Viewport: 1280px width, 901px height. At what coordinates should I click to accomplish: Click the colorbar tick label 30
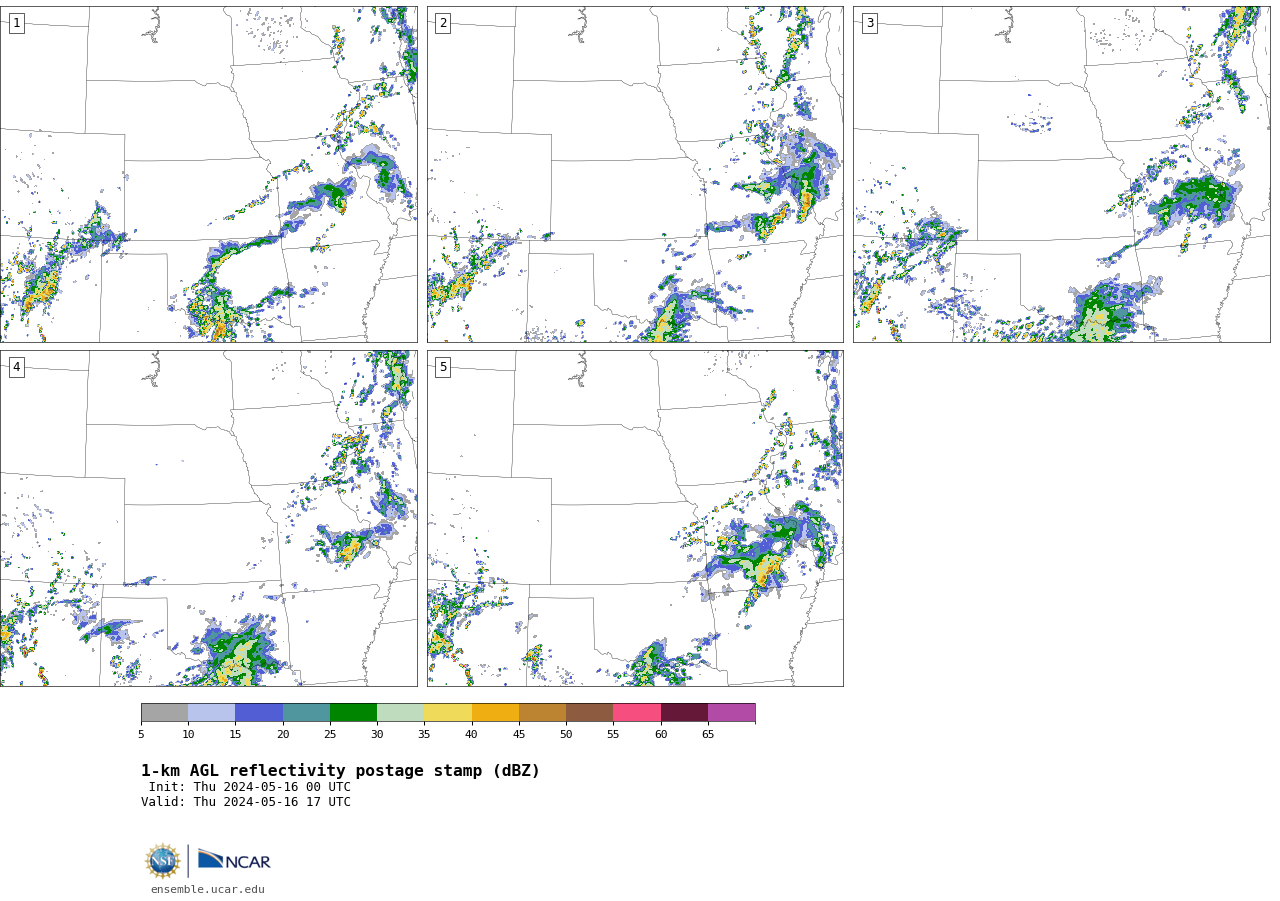[x=377, y=735]
